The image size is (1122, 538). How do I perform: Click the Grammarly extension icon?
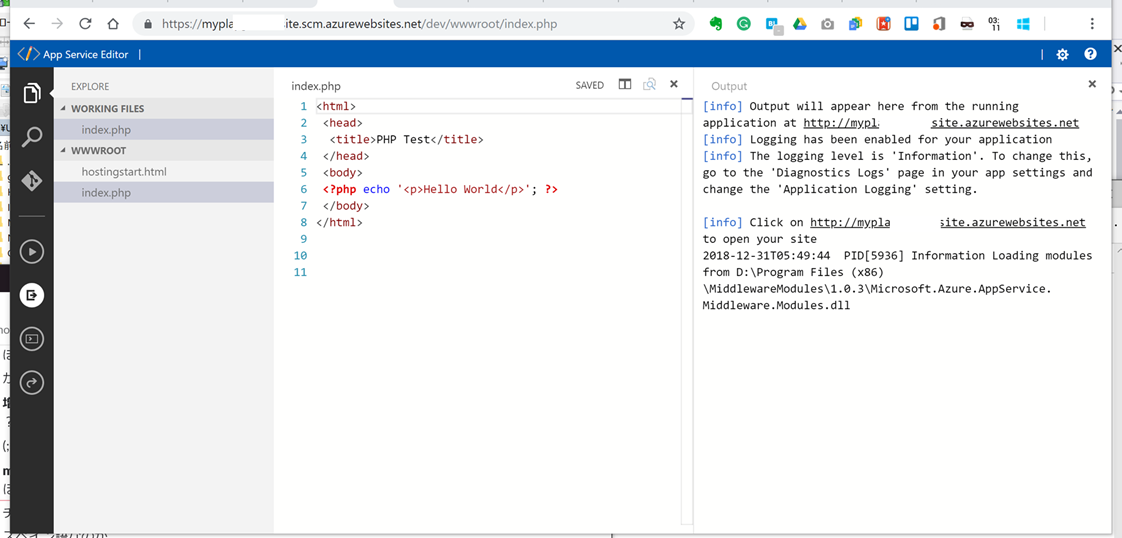pos(743,24)
